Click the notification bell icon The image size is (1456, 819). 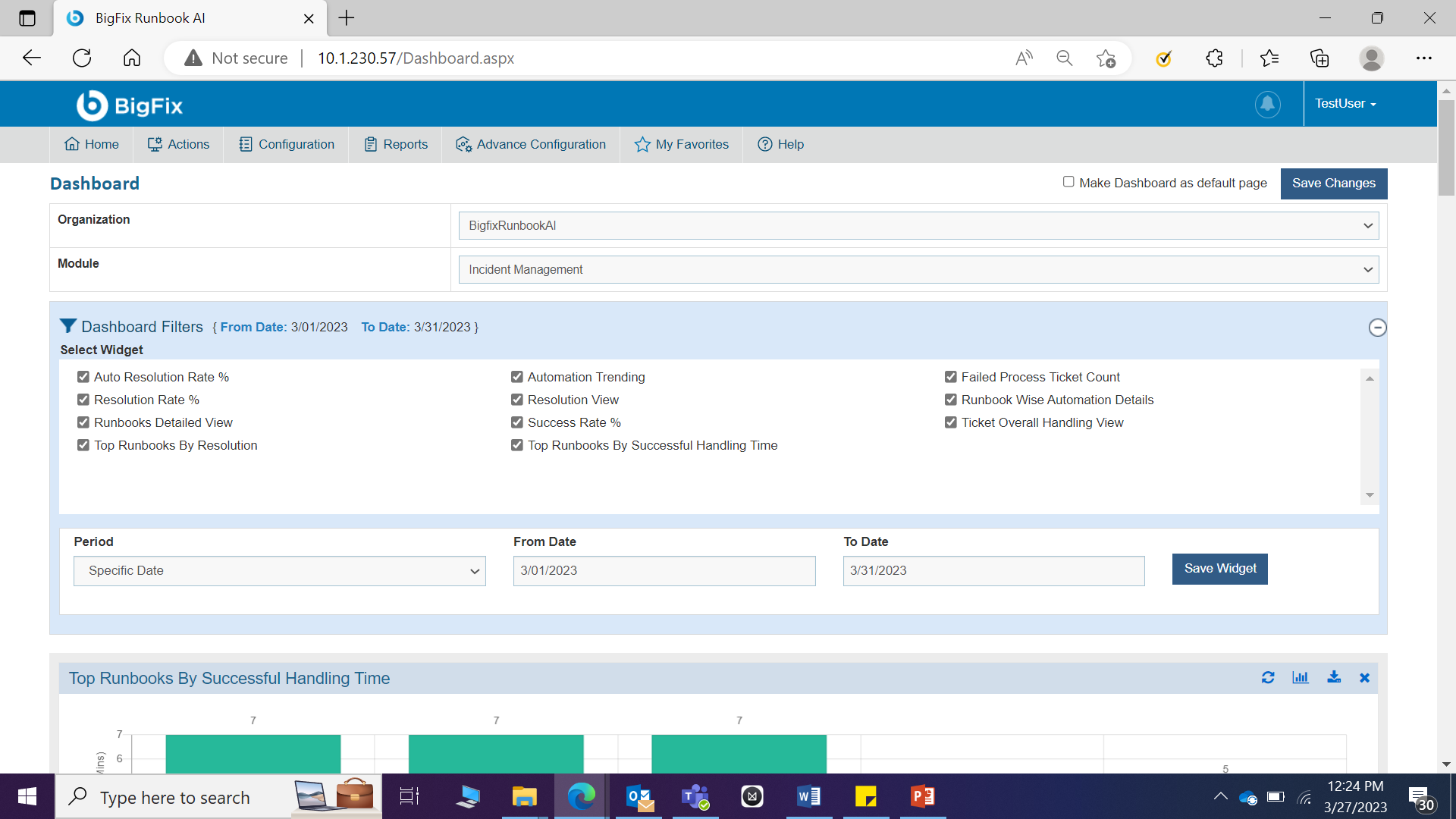pyautogui.click(x=1267, y=104)
